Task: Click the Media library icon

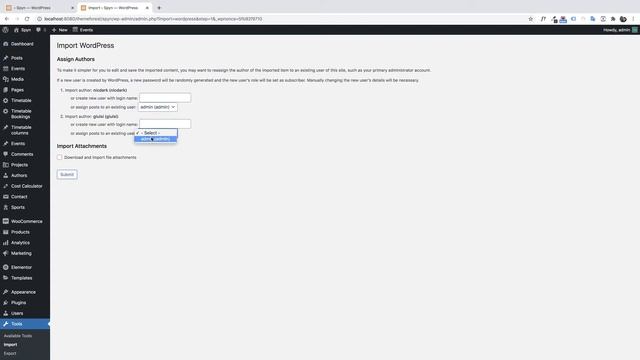Action: click(x=6, y=79)
